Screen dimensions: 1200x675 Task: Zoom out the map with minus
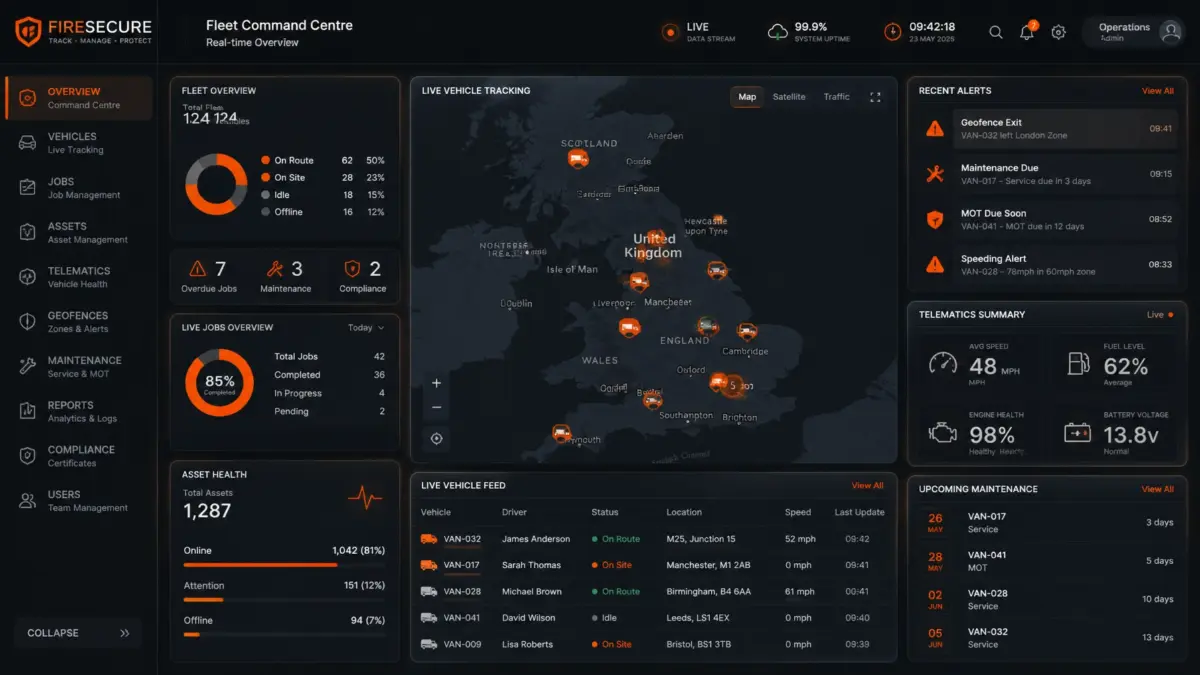(x=437, y=408)
